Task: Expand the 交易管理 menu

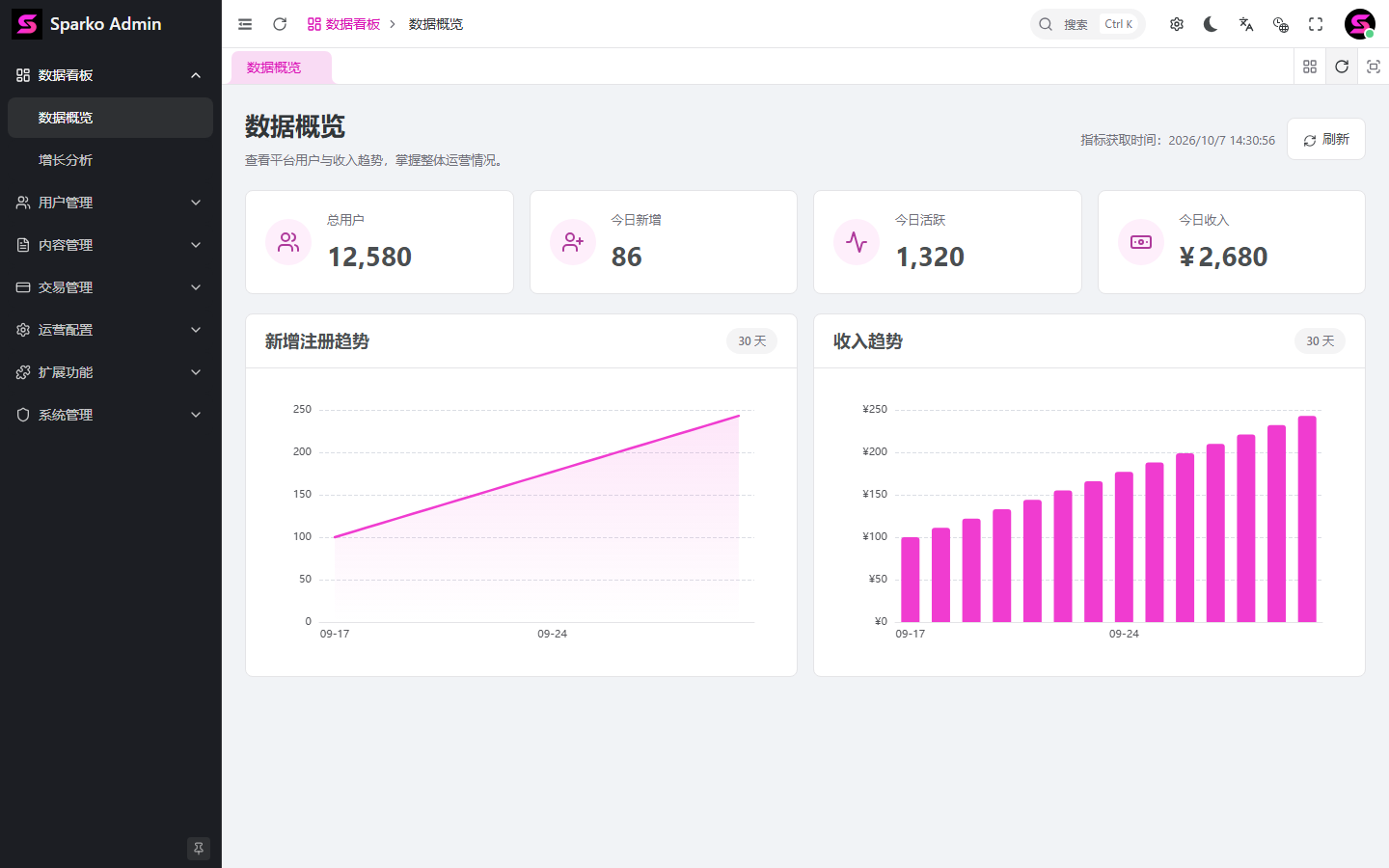Action: point(110,287)
